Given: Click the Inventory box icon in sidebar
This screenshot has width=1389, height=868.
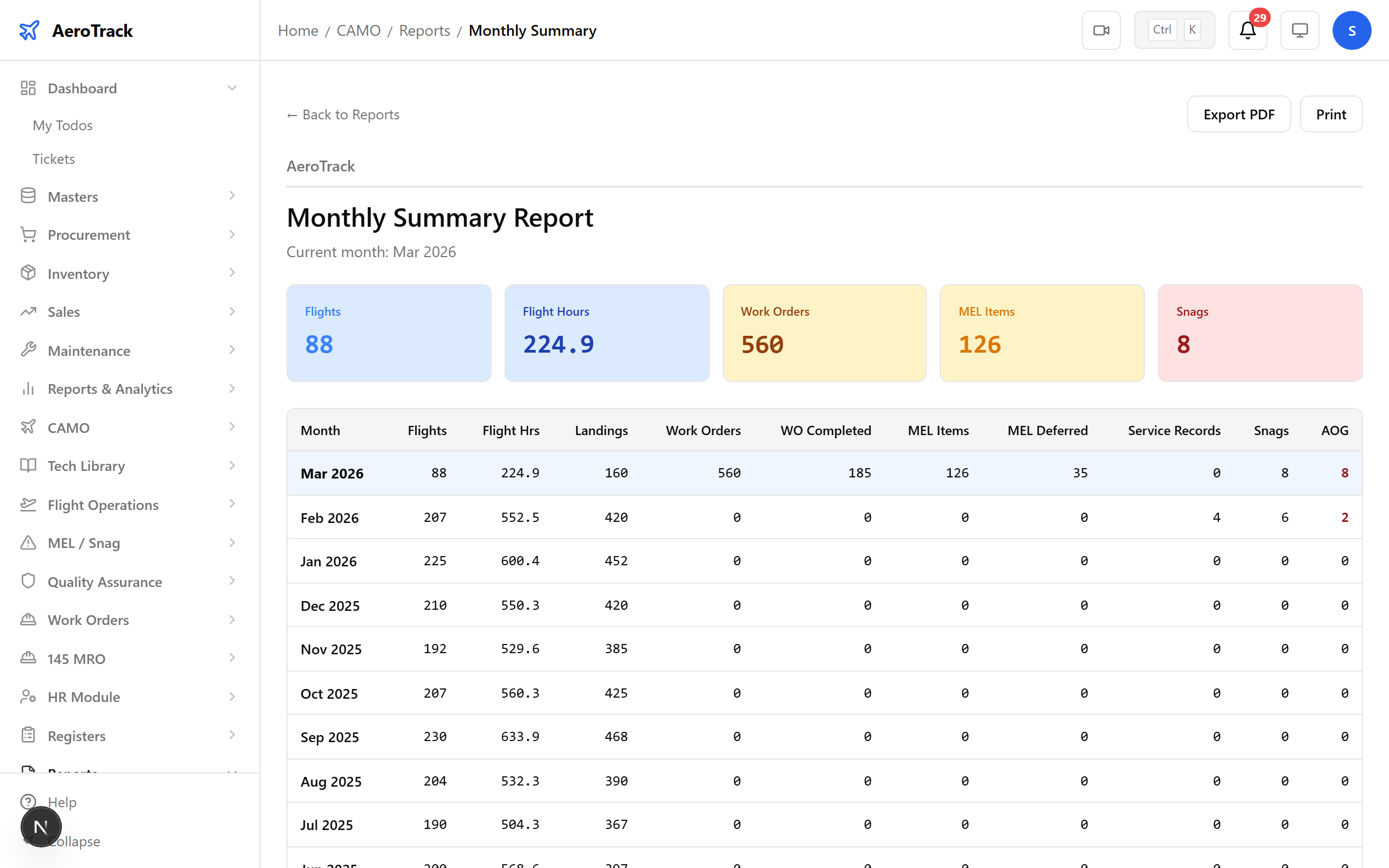Looking at the screenshot, I should pyautogui.click(x=28, y=273).
